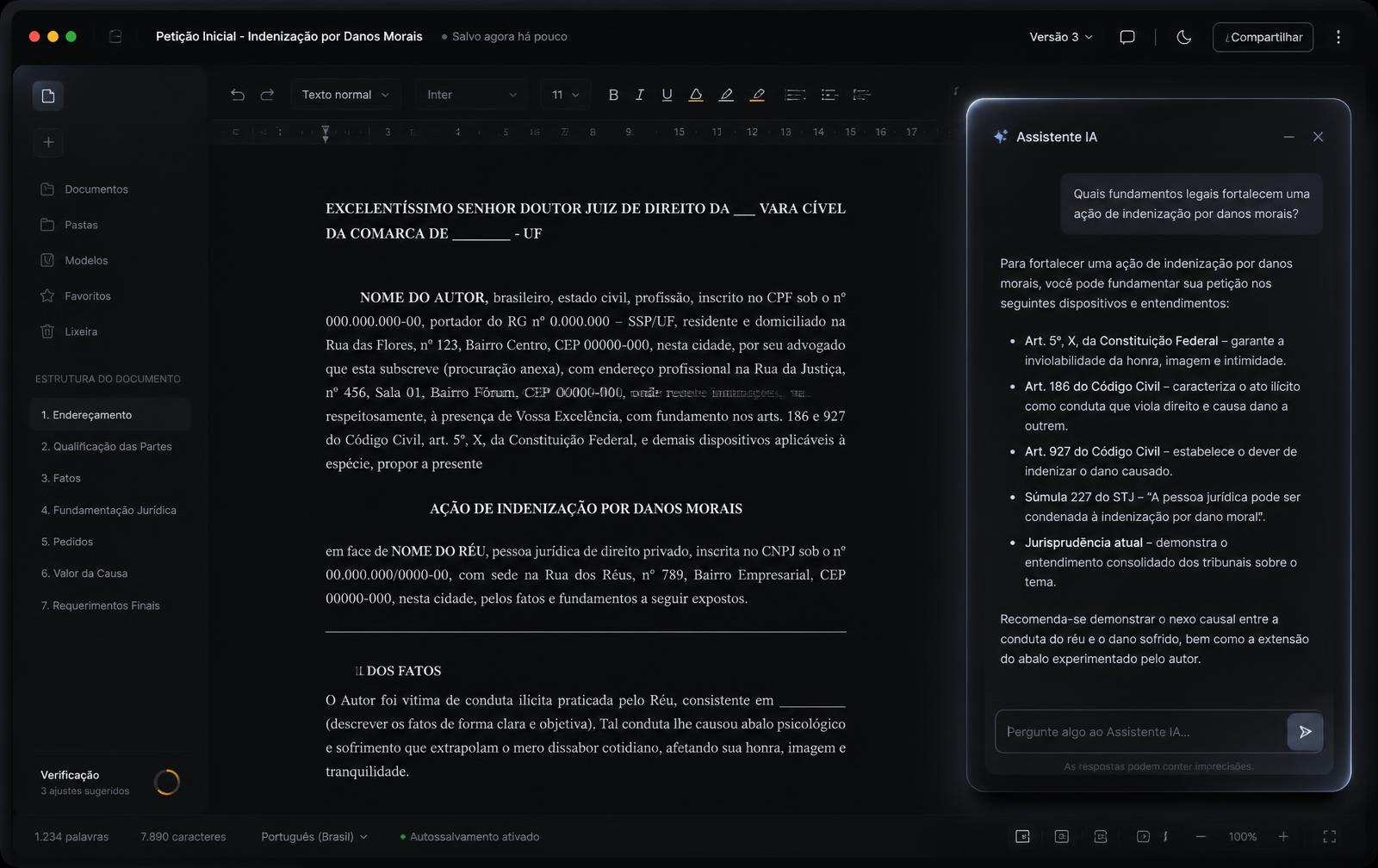Screen dimensions: 1378x868
Task: Jump to 4. Fundamentação Jurídica section
Action: (109, 510)
